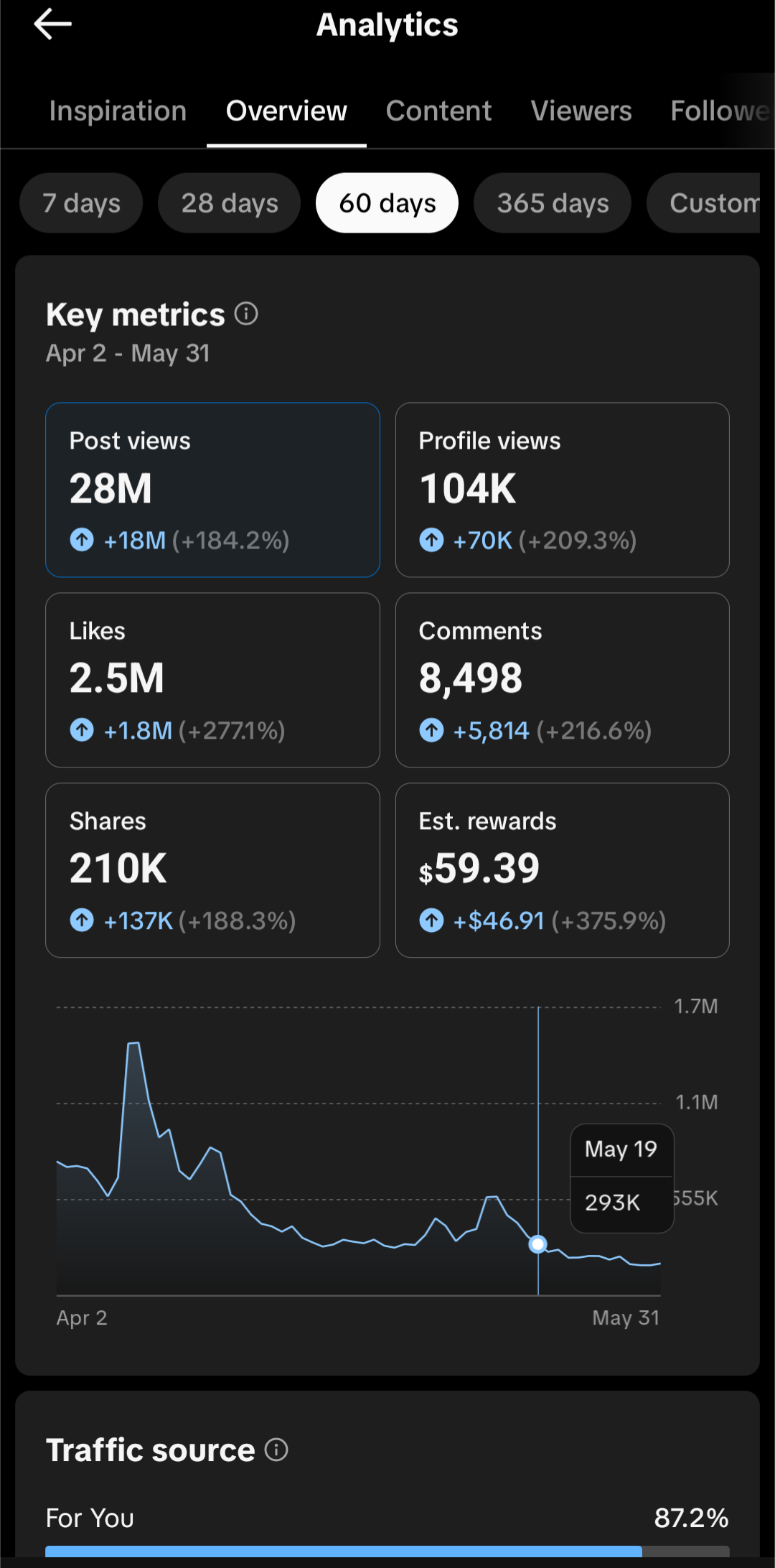Select the Profile views metric card
This screenshot has width=775, height=1568.
[x=563, y=490]
